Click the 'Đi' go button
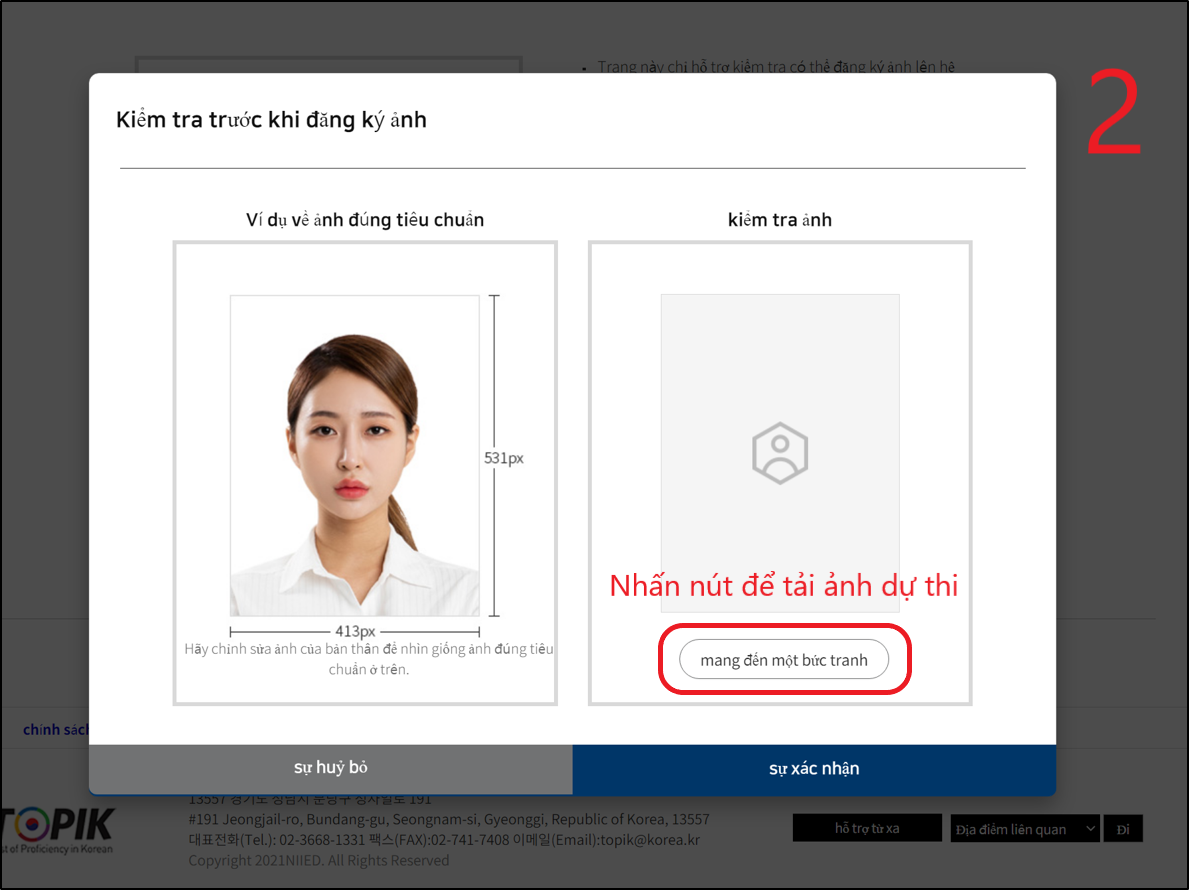Screen dimensions: 1189x890 pos(1123,828)
